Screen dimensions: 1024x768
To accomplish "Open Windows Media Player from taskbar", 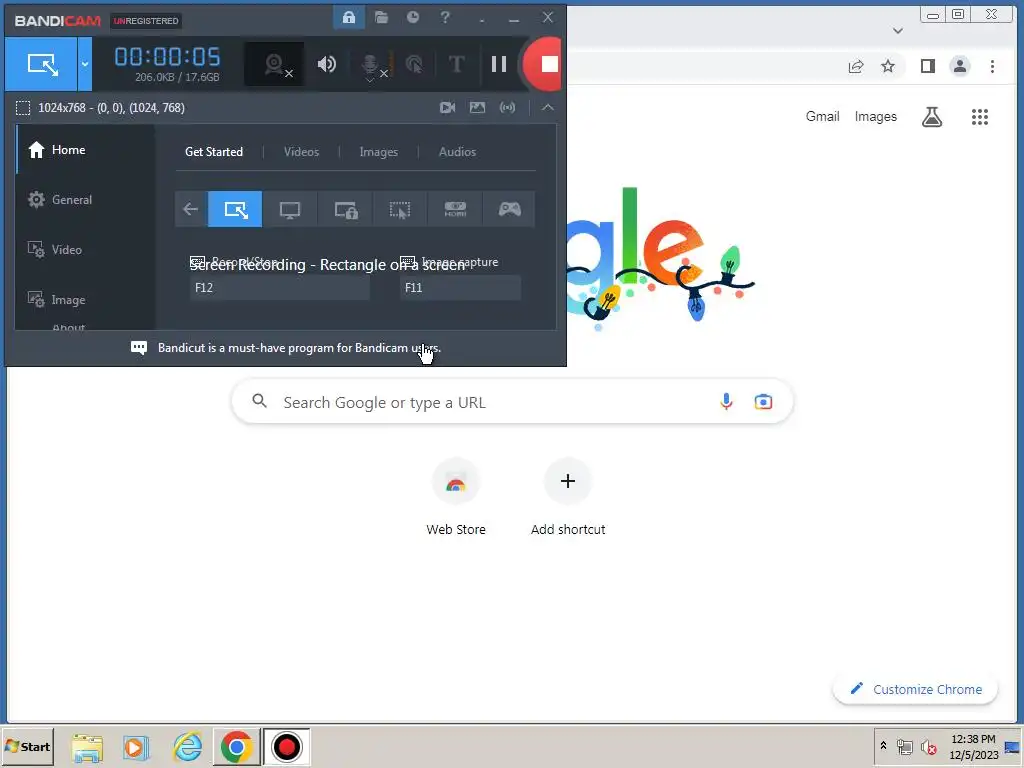I will (x=136, y=747).
